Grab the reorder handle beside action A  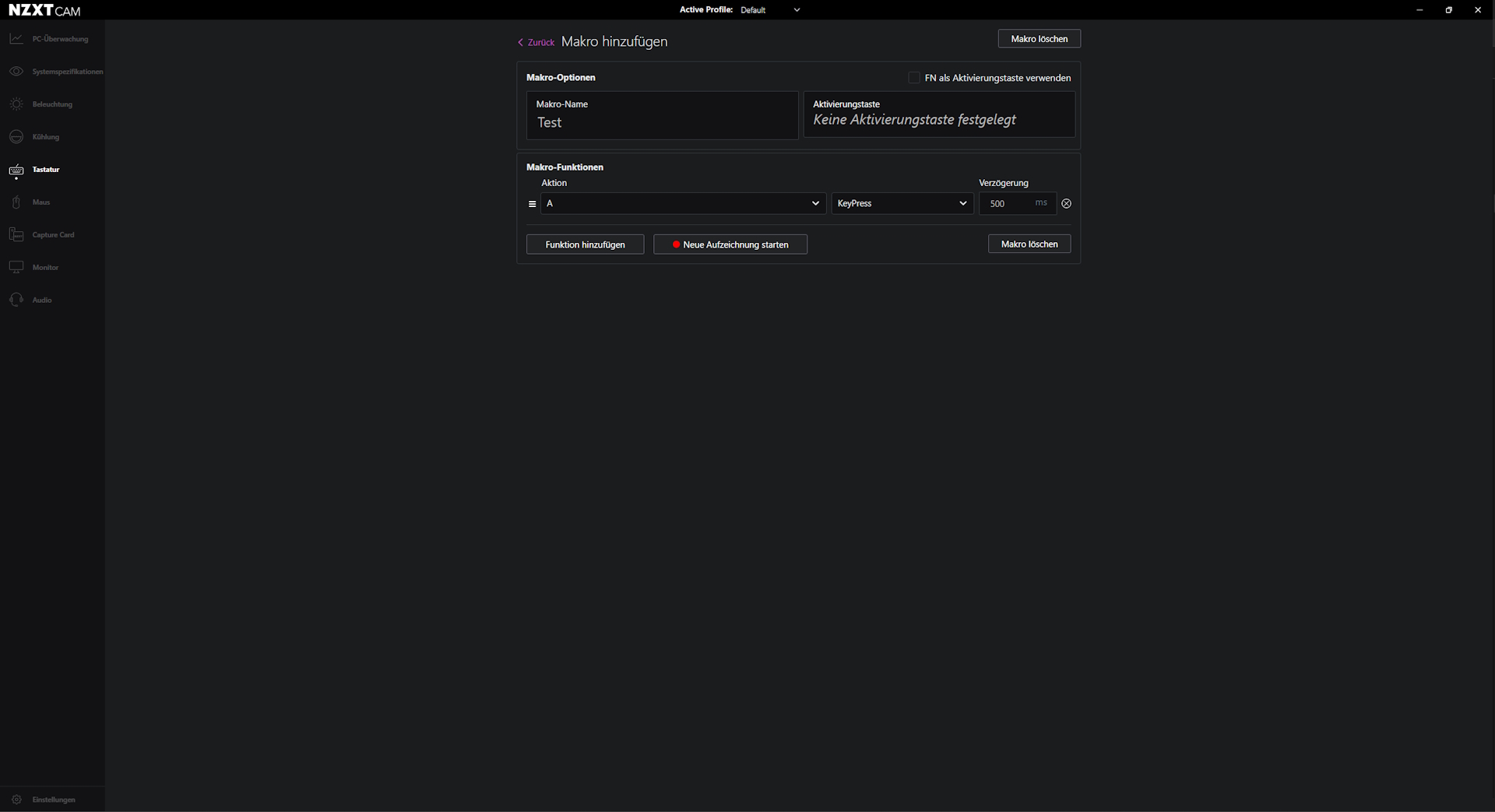(533, 204)
